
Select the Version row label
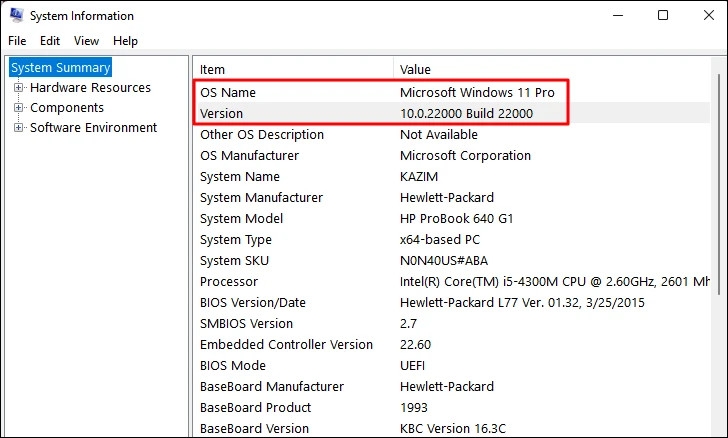[221, 113]
